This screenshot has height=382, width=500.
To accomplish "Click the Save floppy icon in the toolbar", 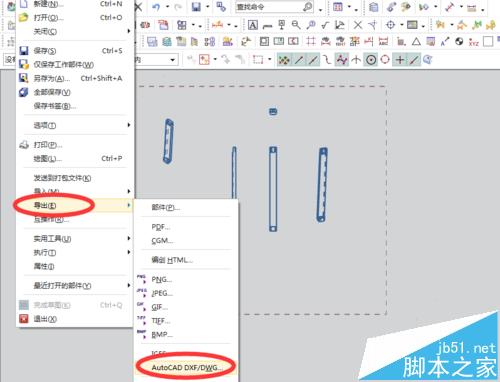I will [x=196, y=7].
